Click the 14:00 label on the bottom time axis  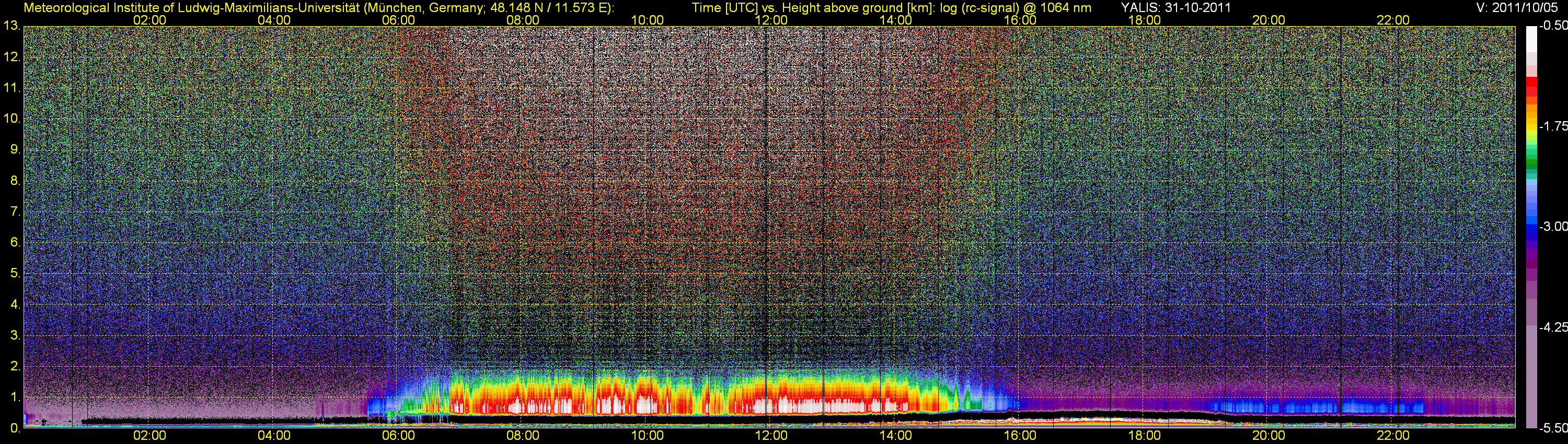point(896,436)
